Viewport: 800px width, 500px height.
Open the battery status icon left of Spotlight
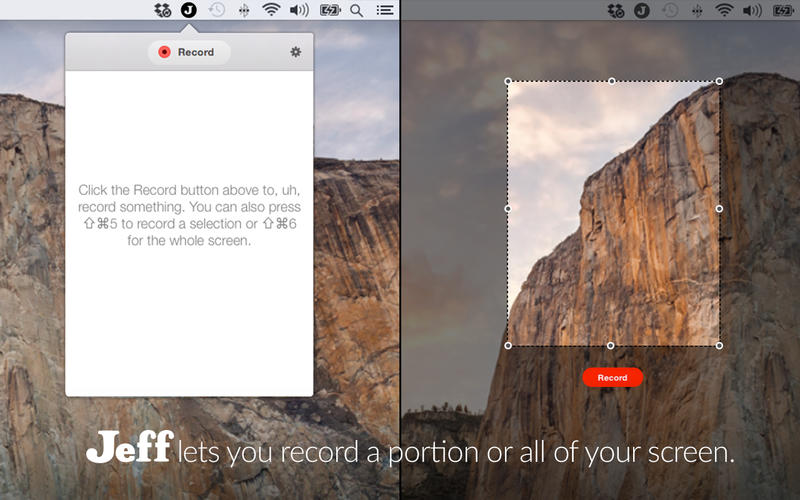(329, 11)
